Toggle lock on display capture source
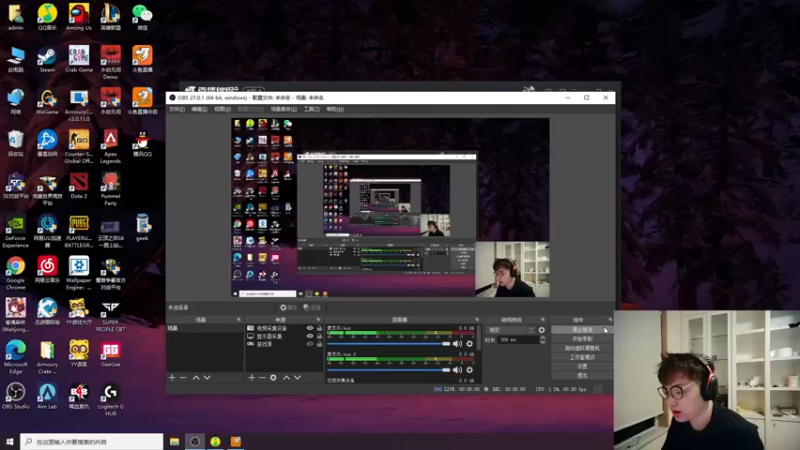This screenshot has width=800, height=450. click(319, 336)
